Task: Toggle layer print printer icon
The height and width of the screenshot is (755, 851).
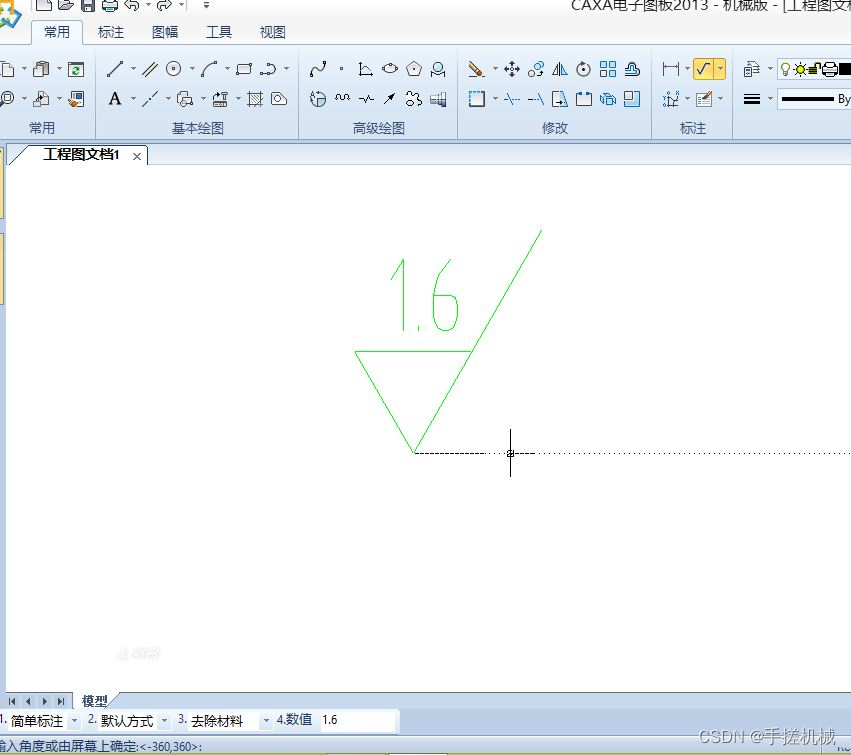Action: [x=830, y=69]
